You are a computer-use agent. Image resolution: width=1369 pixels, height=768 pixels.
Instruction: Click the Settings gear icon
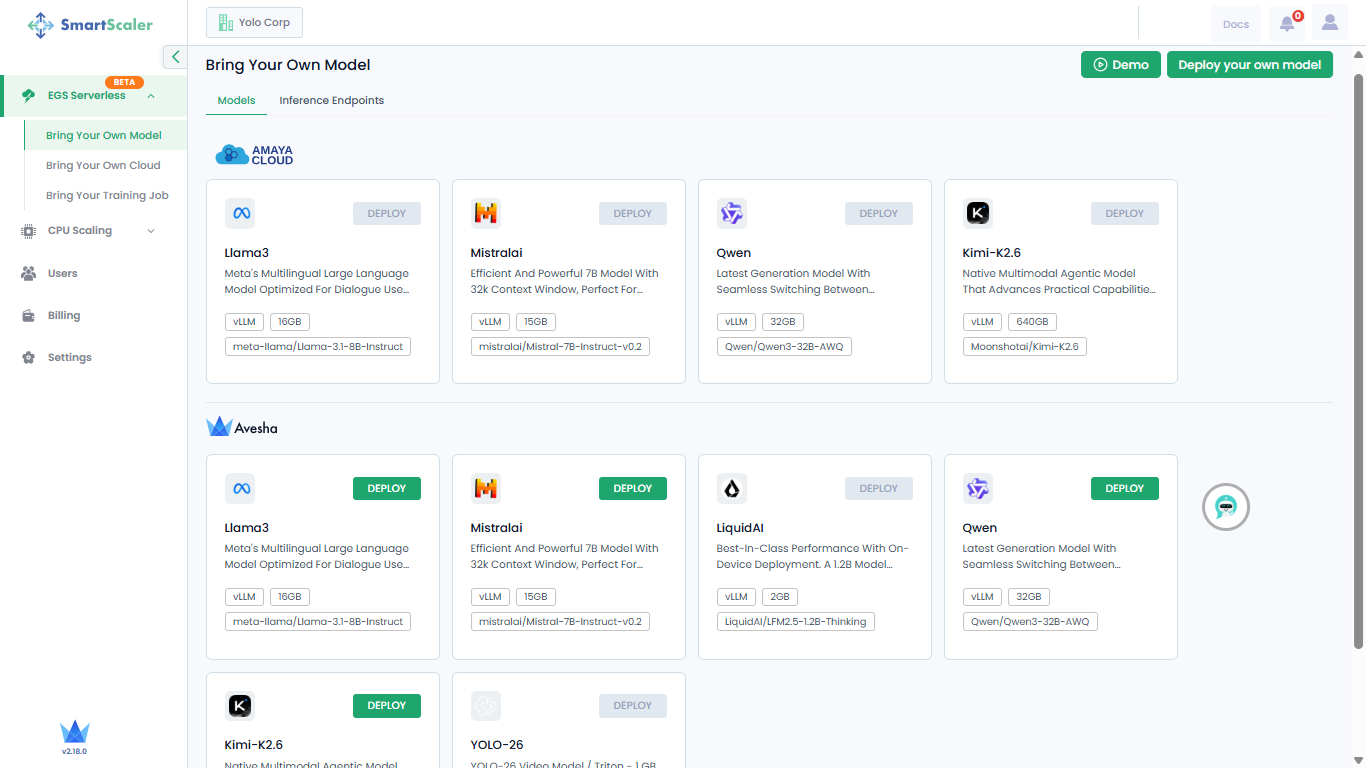coord(29,358)
